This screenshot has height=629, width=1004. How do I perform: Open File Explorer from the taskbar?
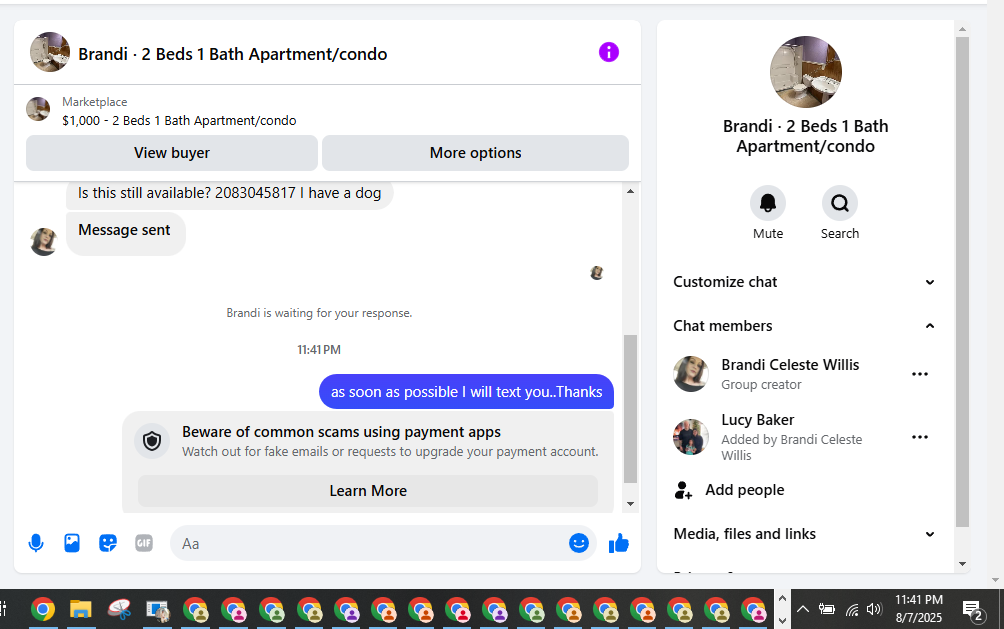(81, 609)
